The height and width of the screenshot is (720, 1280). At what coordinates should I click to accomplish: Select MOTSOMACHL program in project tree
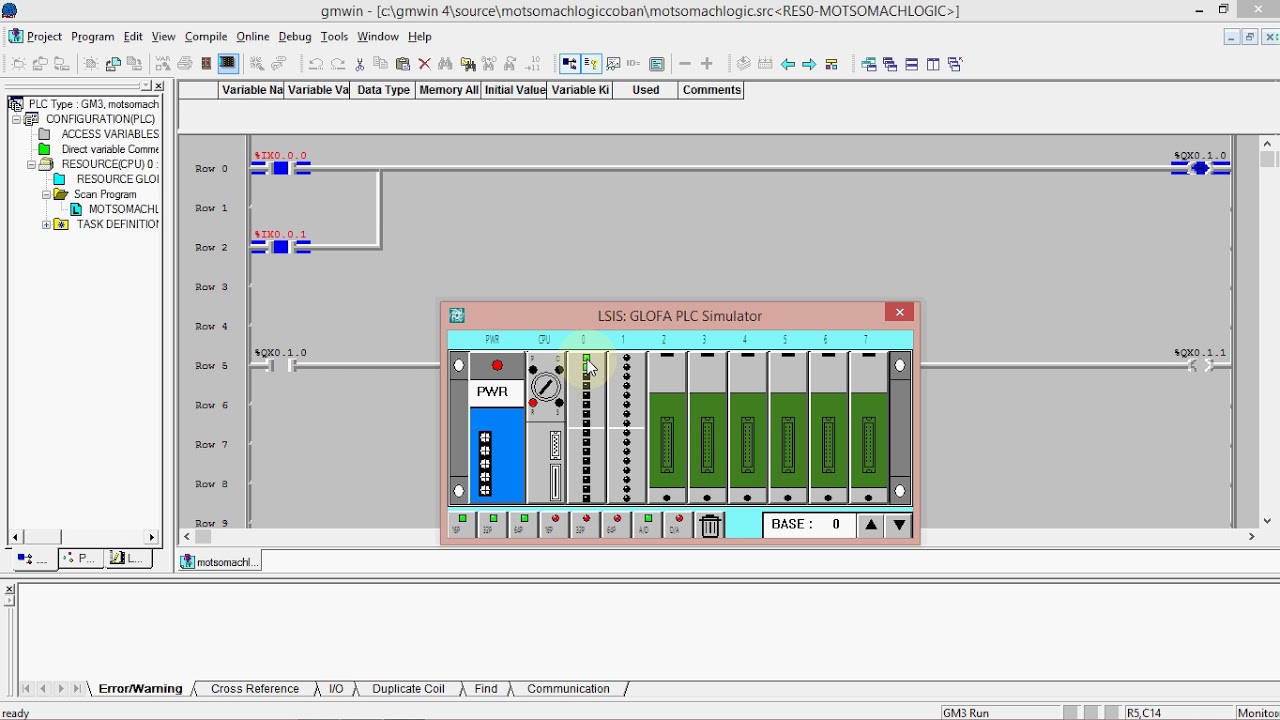(x=123, y=209)
